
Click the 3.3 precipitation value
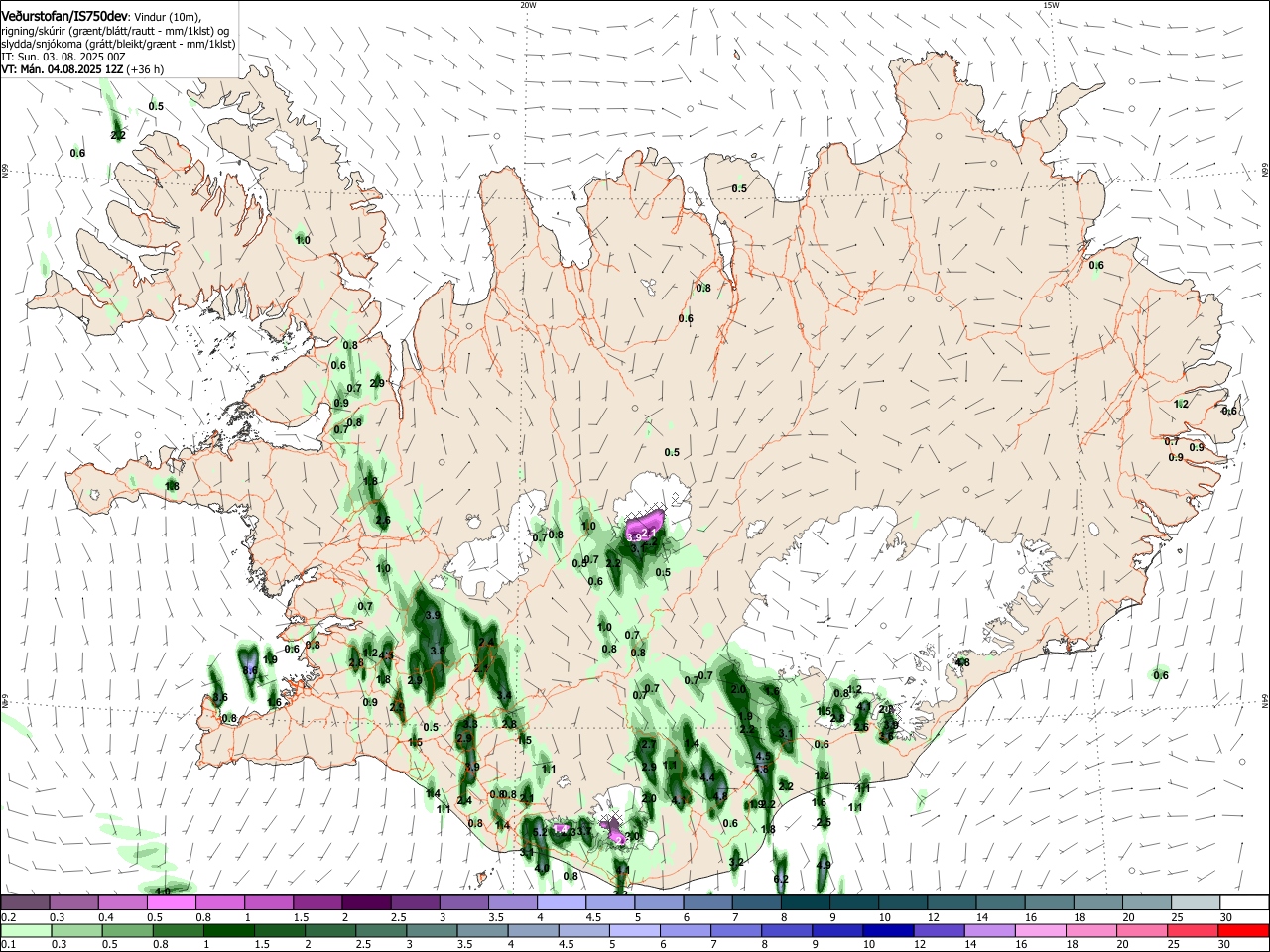pyautogui.click(x=470, y=724)
